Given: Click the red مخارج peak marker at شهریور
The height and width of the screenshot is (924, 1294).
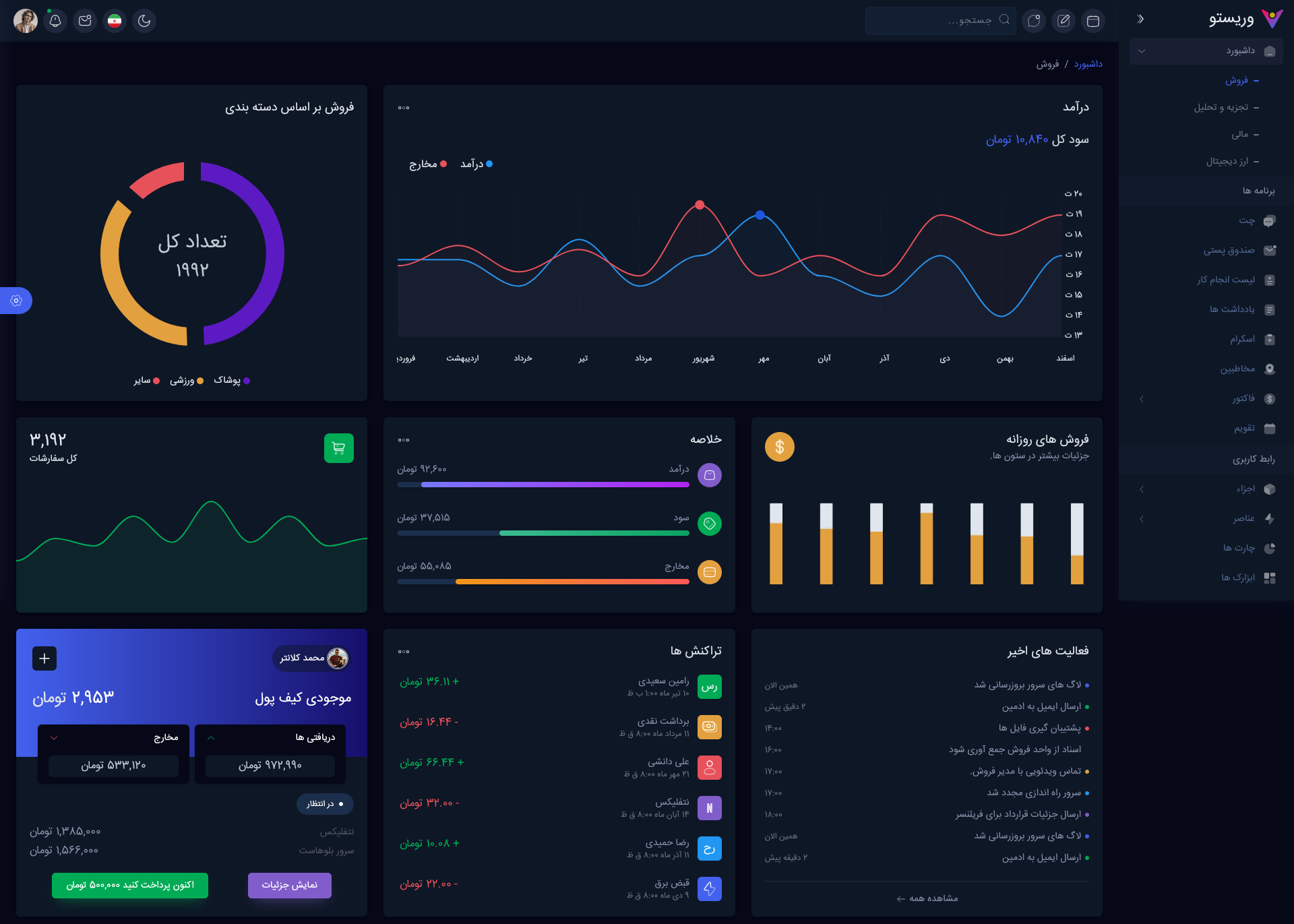Looking at the screenshot, I should [700, 205].
